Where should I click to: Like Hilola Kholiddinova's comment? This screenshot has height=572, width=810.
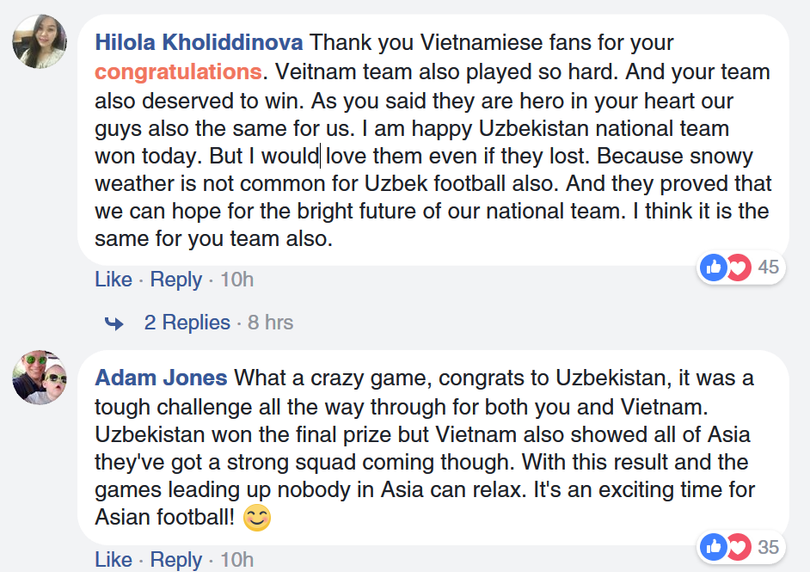click(x=113, y=280)
